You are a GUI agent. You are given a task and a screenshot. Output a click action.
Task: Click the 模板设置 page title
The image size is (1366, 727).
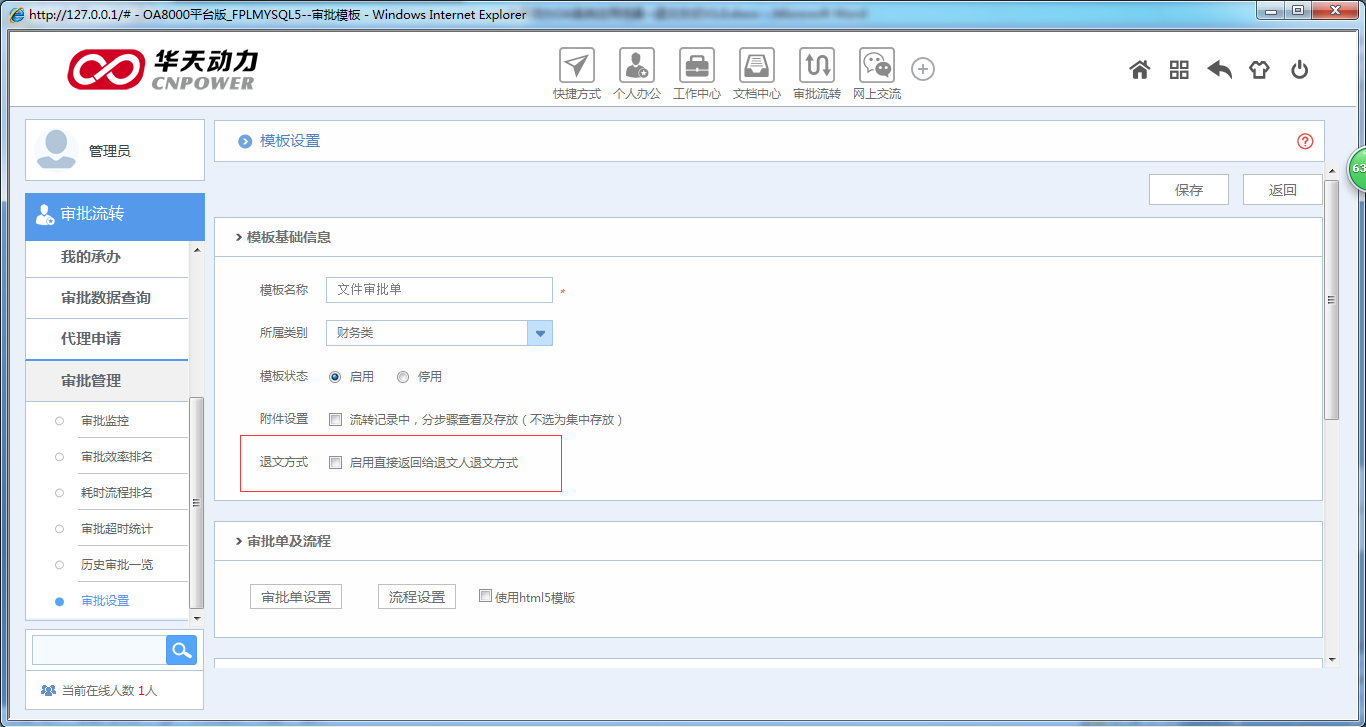click(290, 141)
